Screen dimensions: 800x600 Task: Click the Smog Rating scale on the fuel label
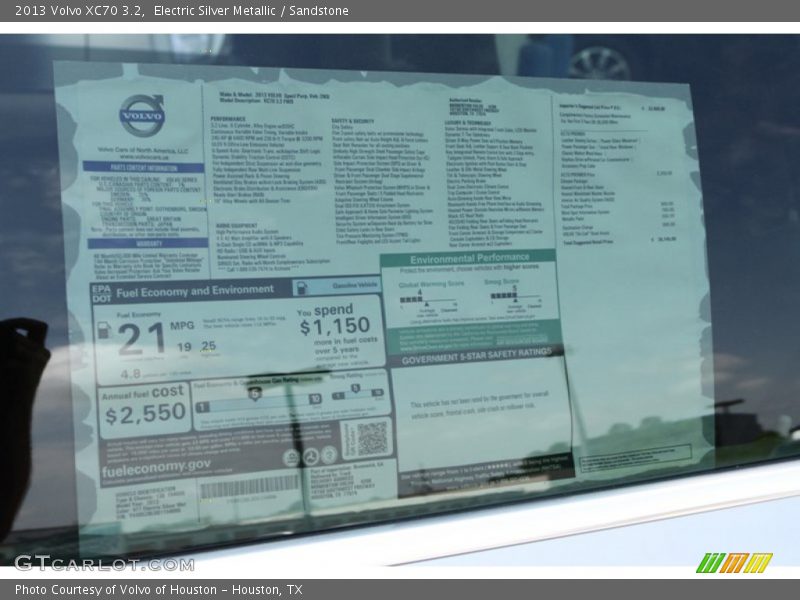[x=357, y=391]
